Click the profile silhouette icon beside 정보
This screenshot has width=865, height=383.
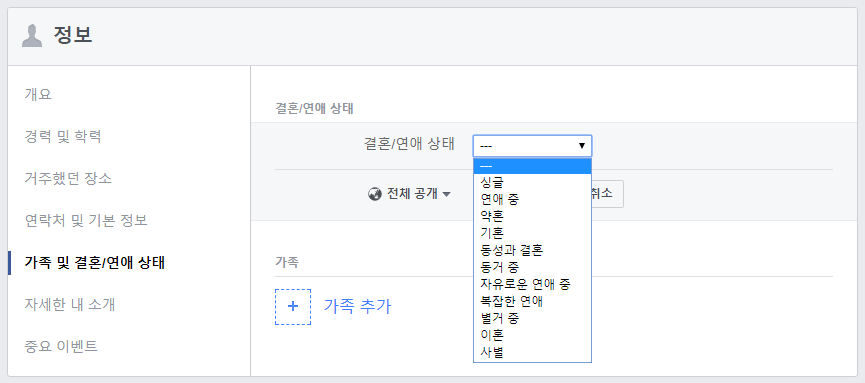pyautogui.click(x=31, y=36)
